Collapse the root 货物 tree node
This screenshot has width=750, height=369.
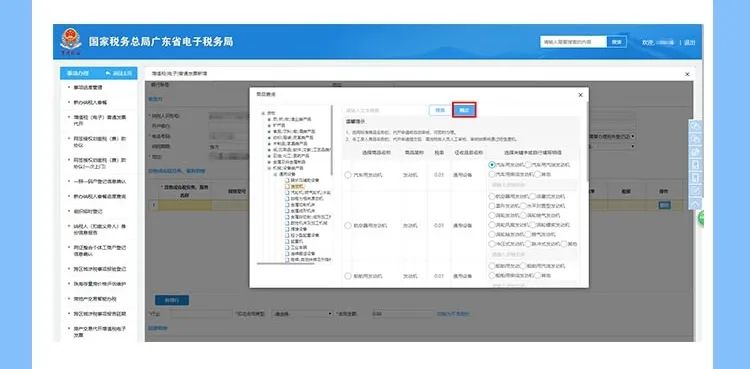pos(263,113)
